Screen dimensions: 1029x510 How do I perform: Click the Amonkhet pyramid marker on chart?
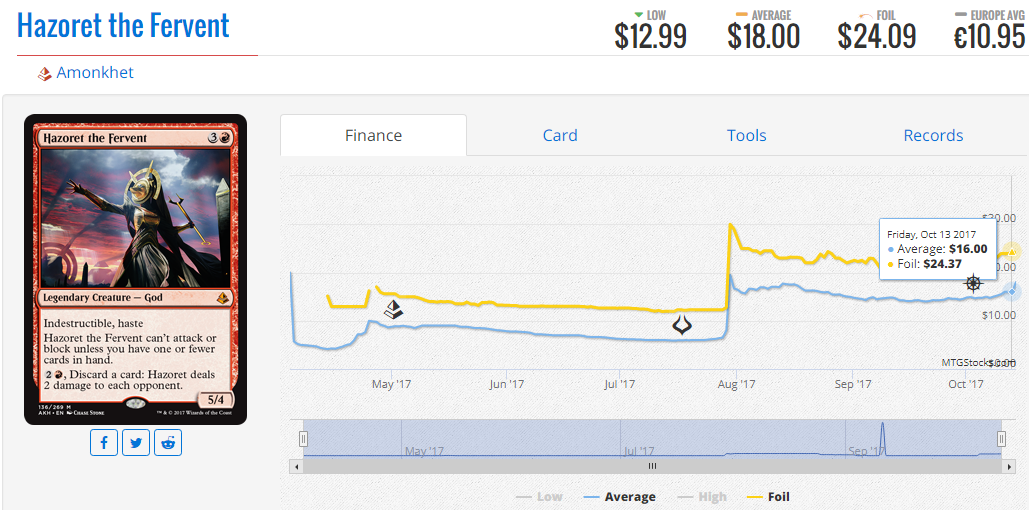[393, 309]
